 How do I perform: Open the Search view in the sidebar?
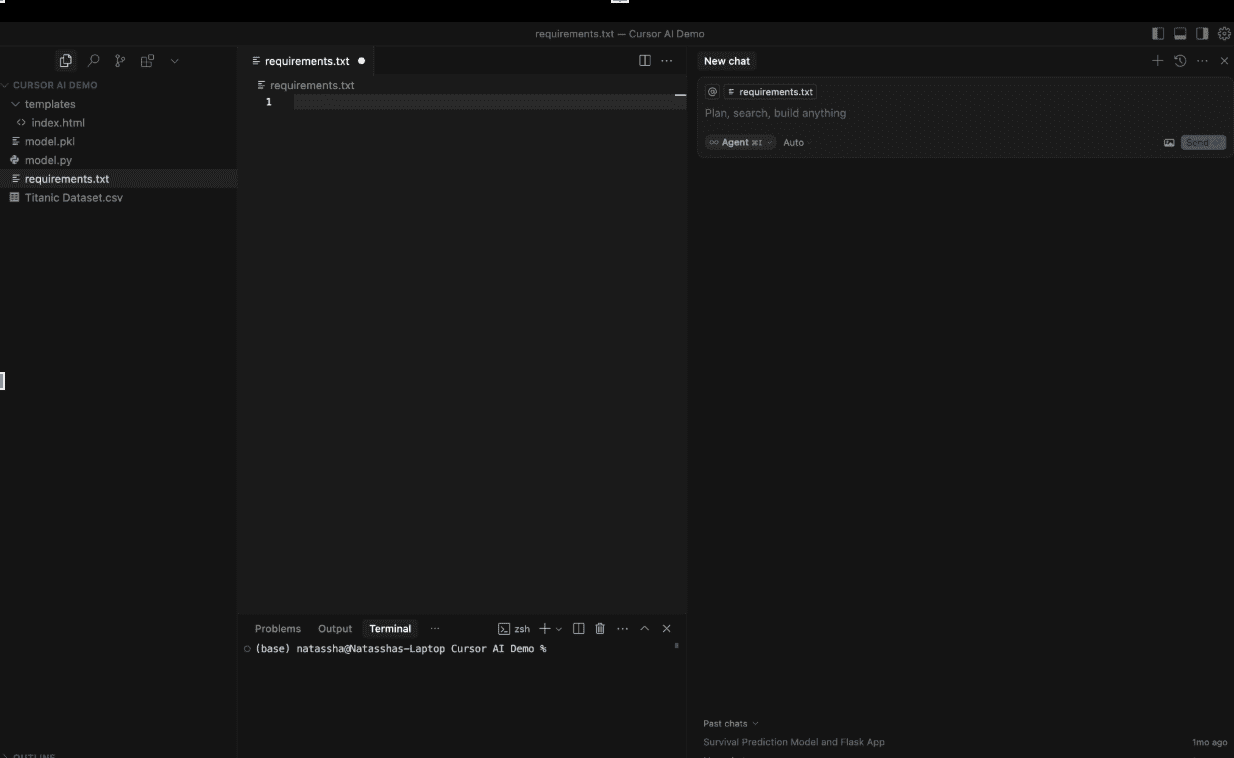93,61
